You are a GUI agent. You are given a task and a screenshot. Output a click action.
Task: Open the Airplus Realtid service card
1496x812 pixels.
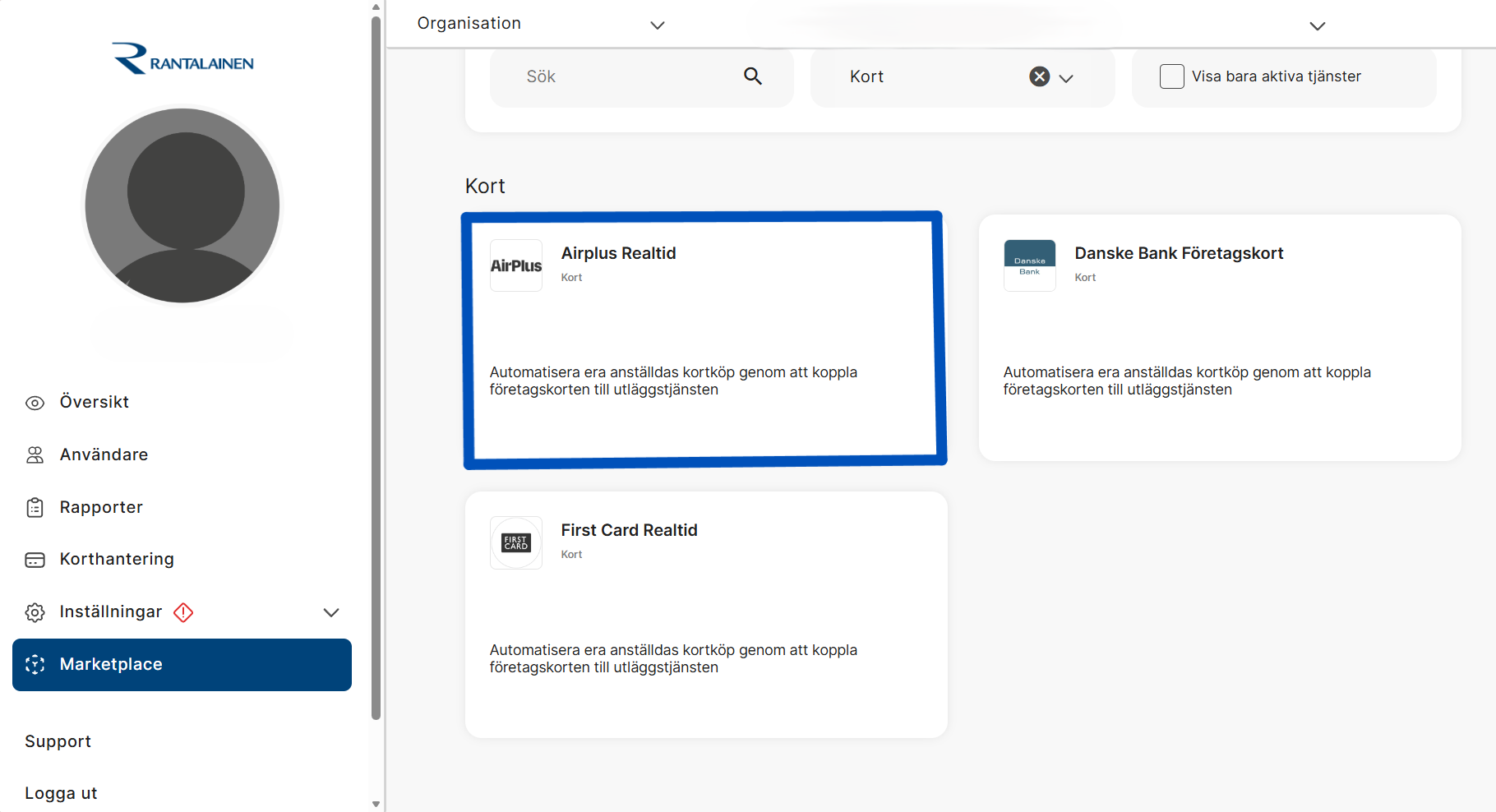[705, 339]
